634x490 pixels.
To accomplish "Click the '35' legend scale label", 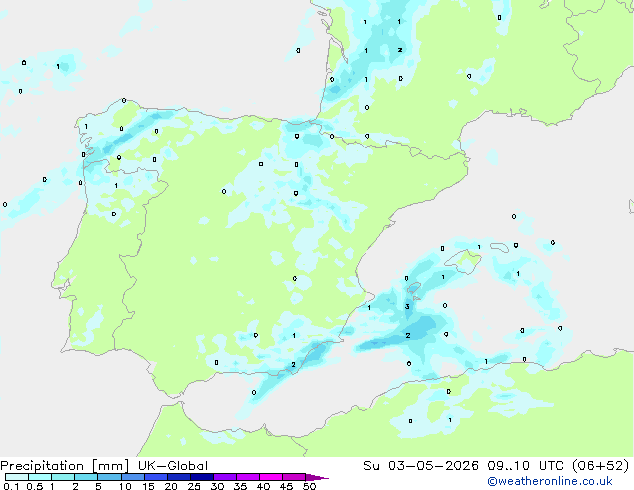I will [x=240, y=486].
